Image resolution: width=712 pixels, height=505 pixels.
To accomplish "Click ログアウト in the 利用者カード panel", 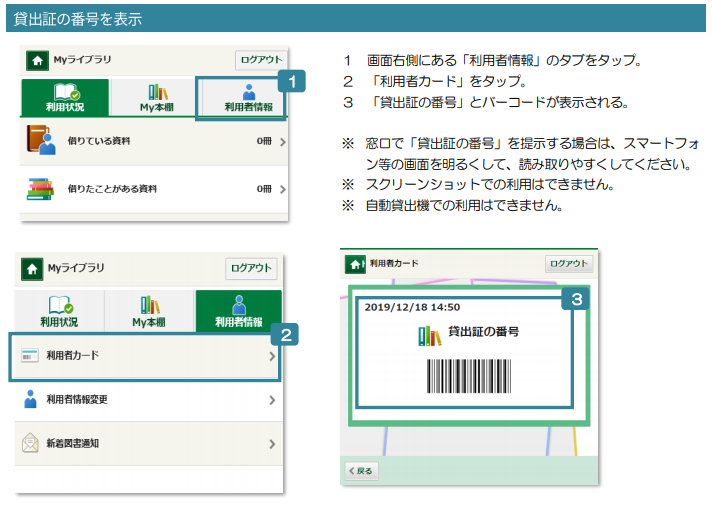I will coord(569,263).
